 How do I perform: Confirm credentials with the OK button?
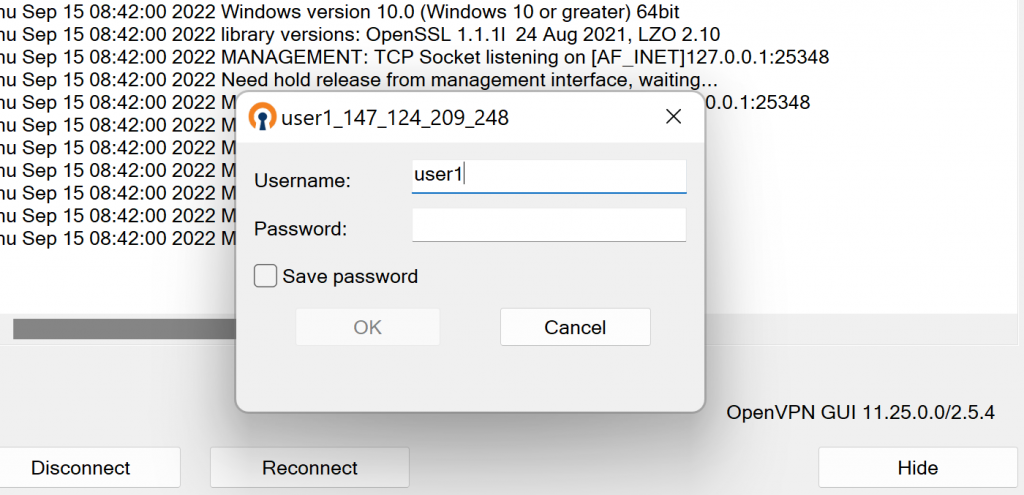[368, 327]
